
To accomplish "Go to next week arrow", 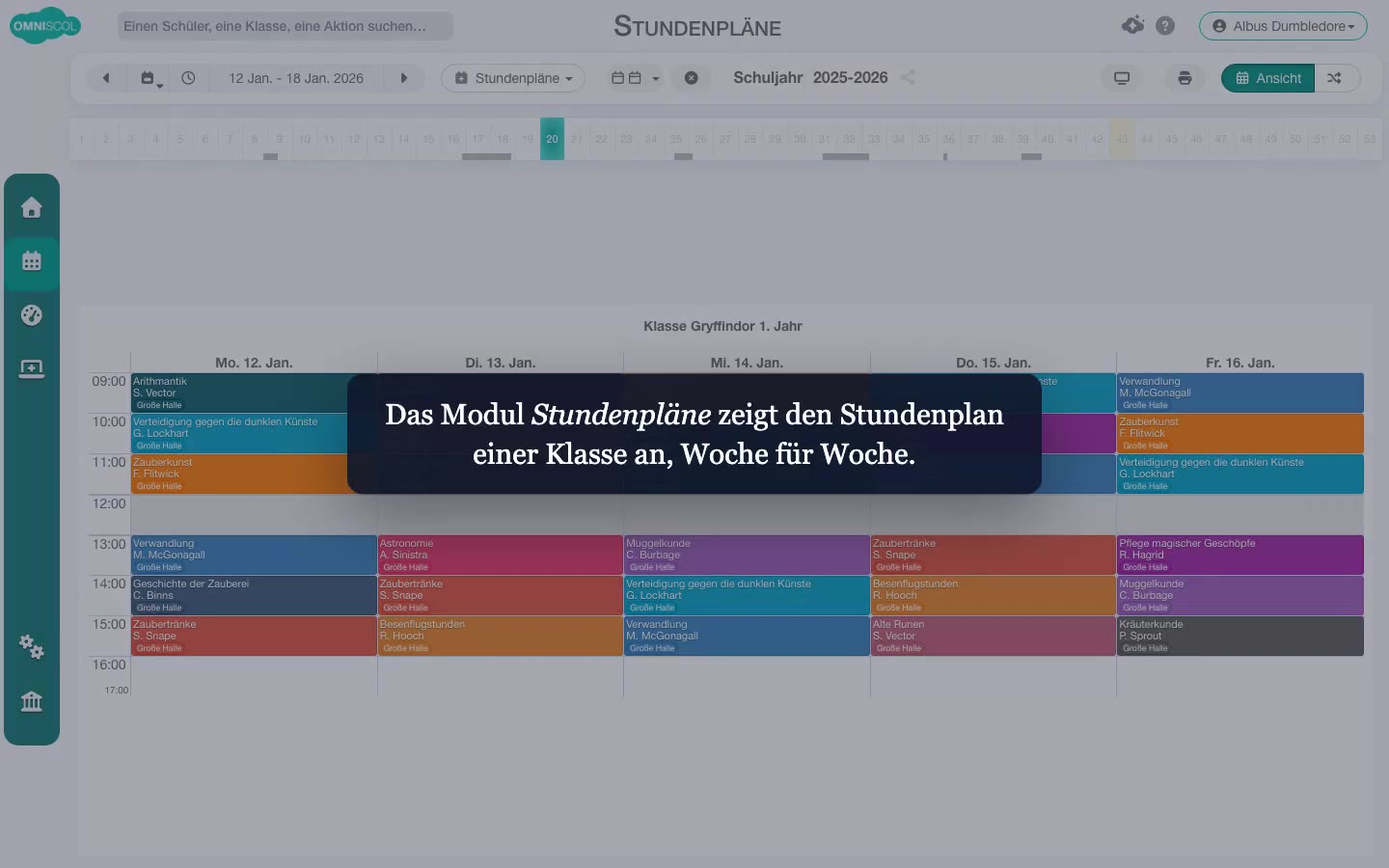I will click(404, 78).
